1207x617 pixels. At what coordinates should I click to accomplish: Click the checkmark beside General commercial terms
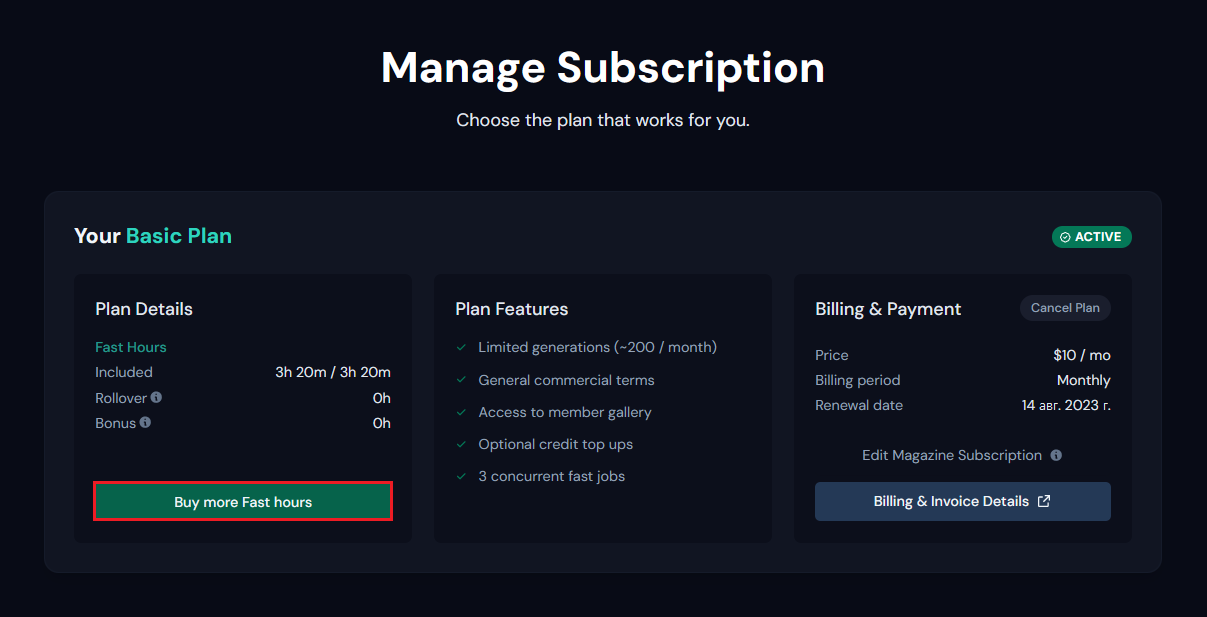tap(461, 380)
